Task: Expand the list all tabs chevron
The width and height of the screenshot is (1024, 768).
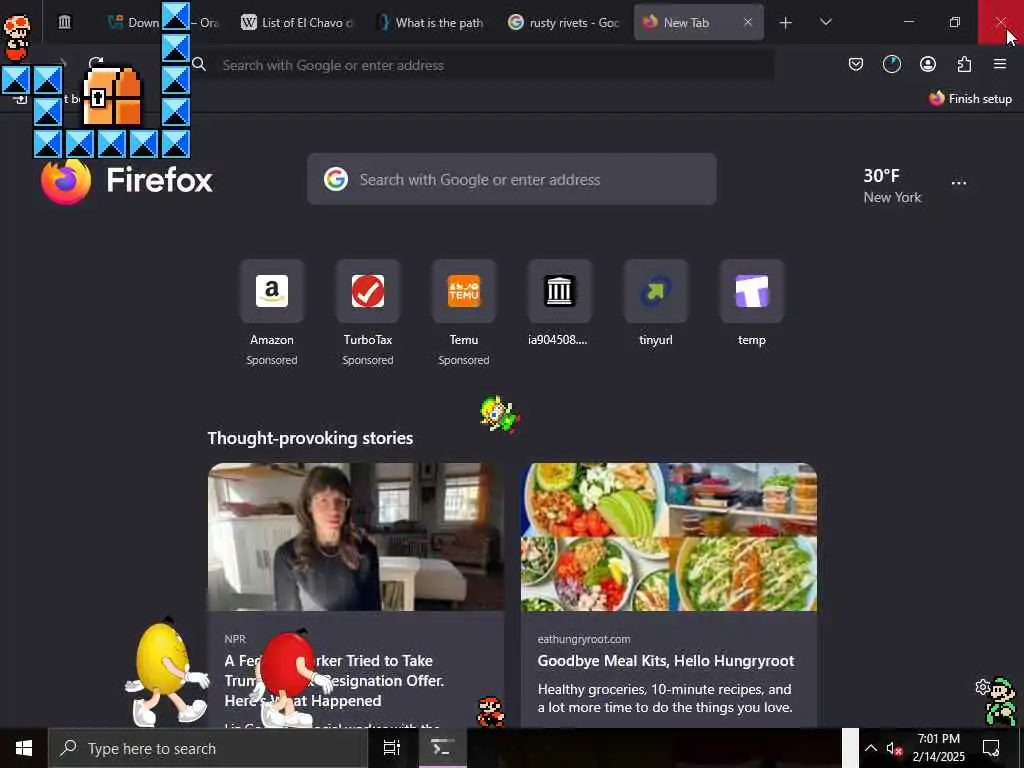Action: point(825,22)
